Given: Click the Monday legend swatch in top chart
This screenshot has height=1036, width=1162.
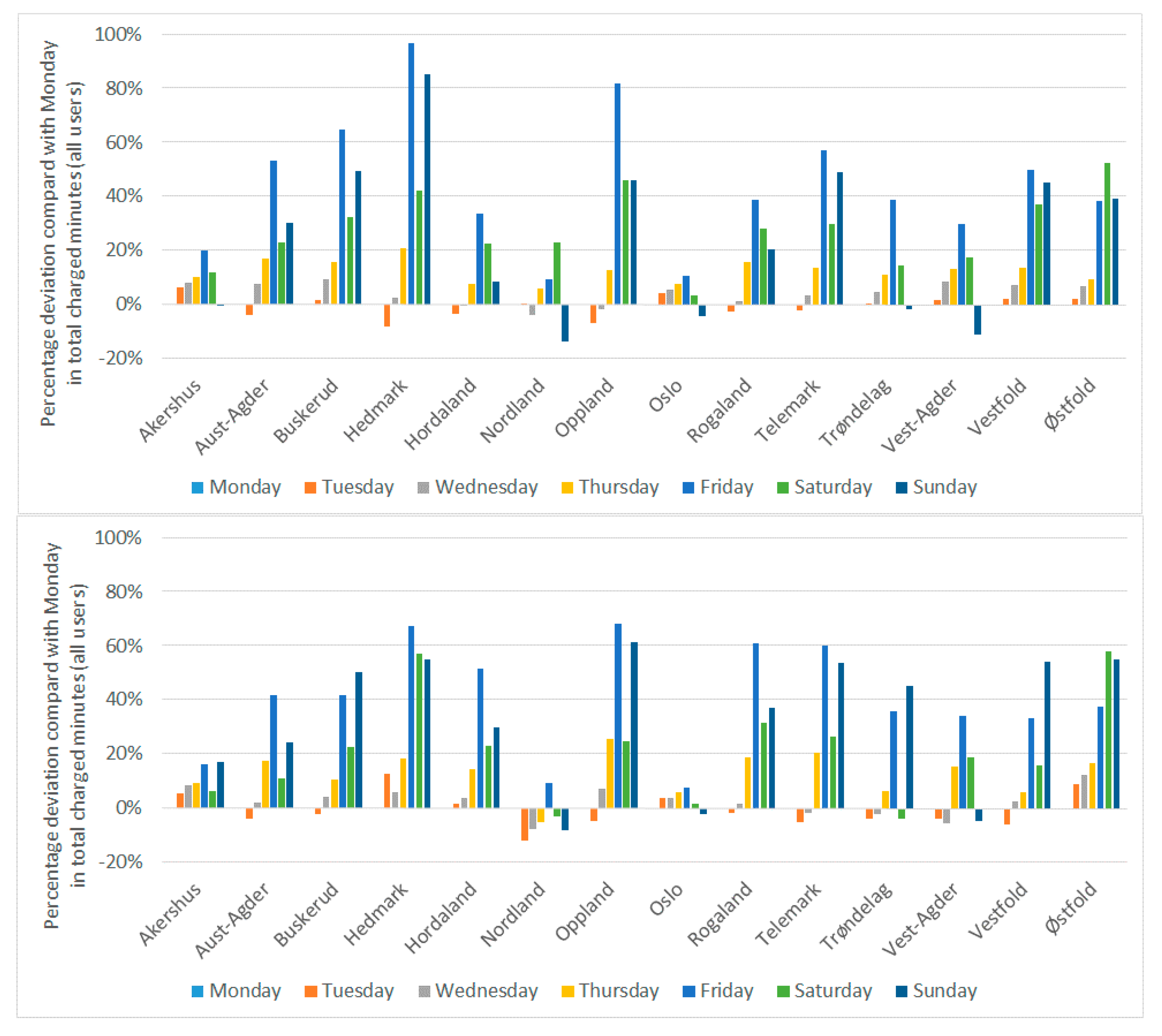Looking at the screenshot, I should click(197, 488).
